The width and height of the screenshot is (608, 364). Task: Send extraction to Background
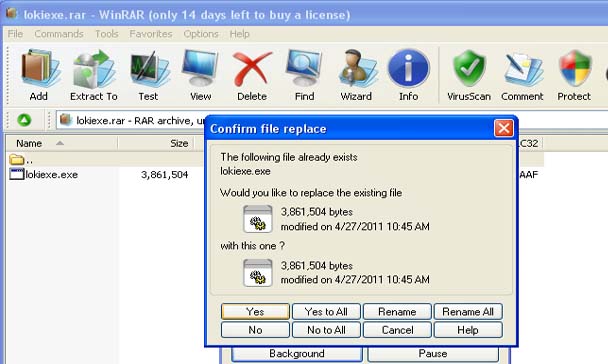click(x=297, y=354)
